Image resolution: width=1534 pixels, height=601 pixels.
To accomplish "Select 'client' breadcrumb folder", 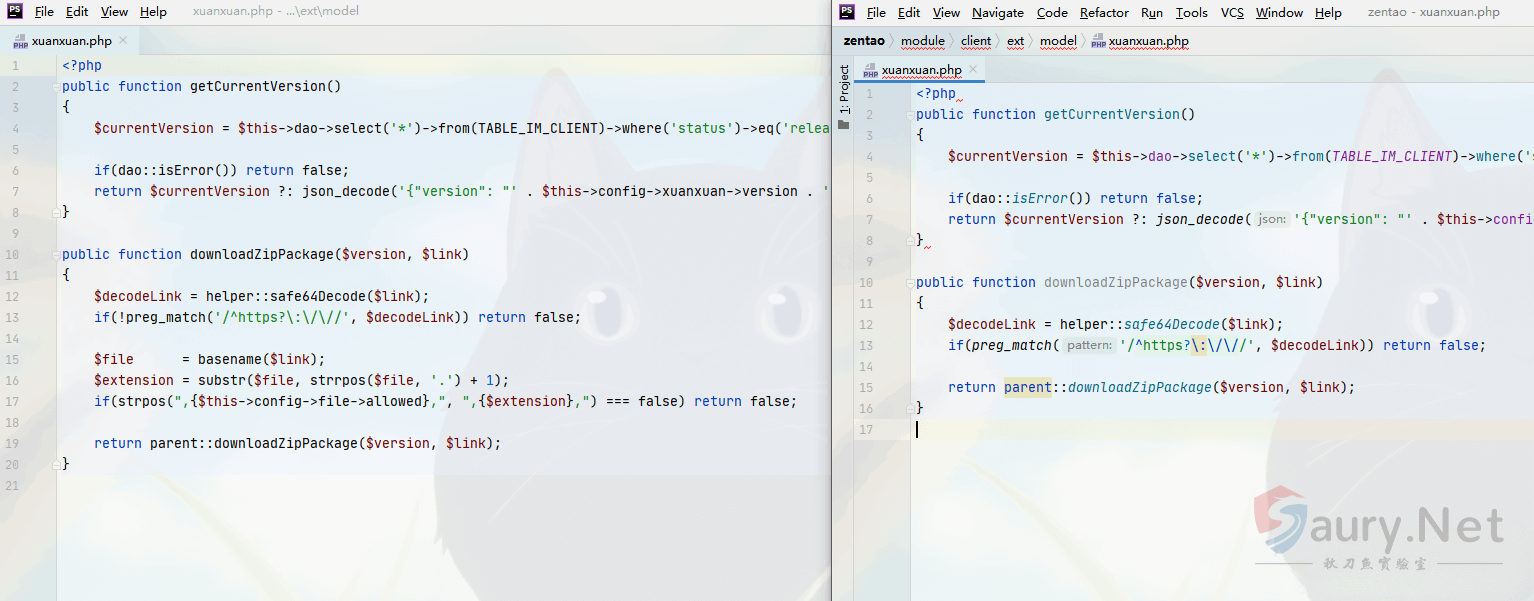I will pos(976,41).
